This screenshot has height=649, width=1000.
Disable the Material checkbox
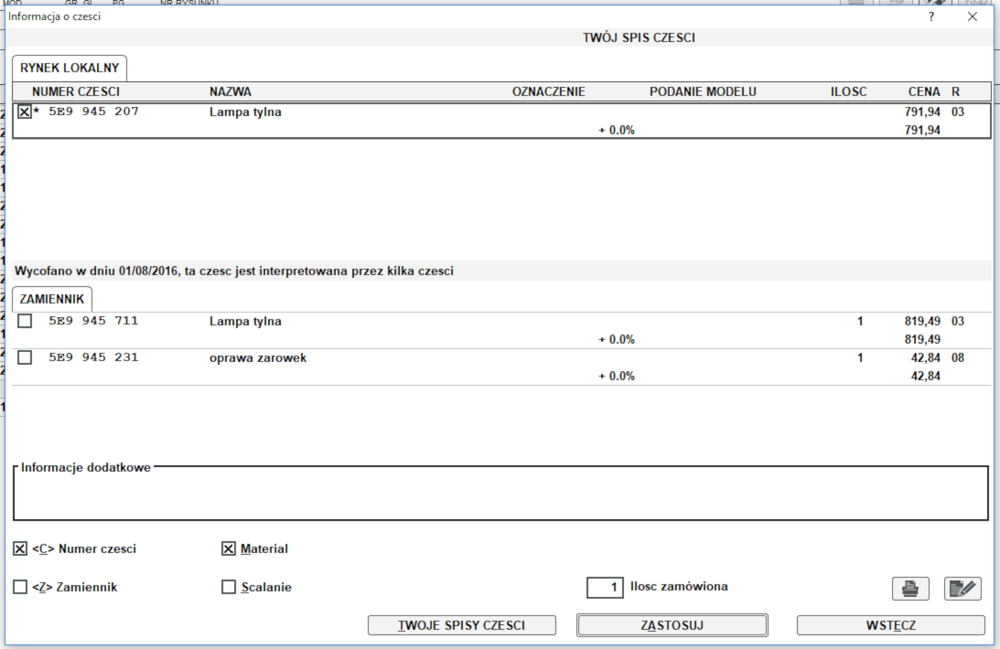click(x=228, y=549)
